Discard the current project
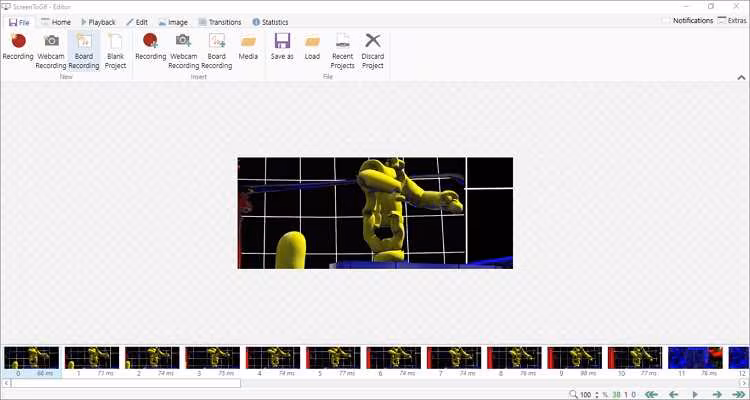 point(373,52)
